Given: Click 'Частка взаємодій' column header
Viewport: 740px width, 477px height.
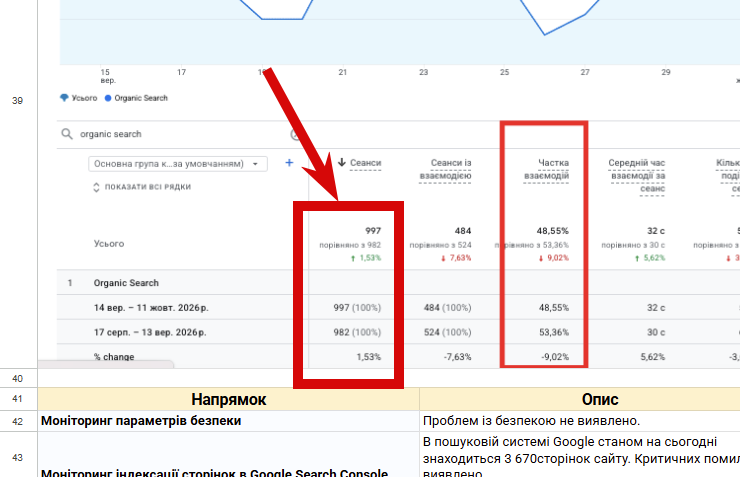Looking at the screenshot, I should click(x=546, y=169).
